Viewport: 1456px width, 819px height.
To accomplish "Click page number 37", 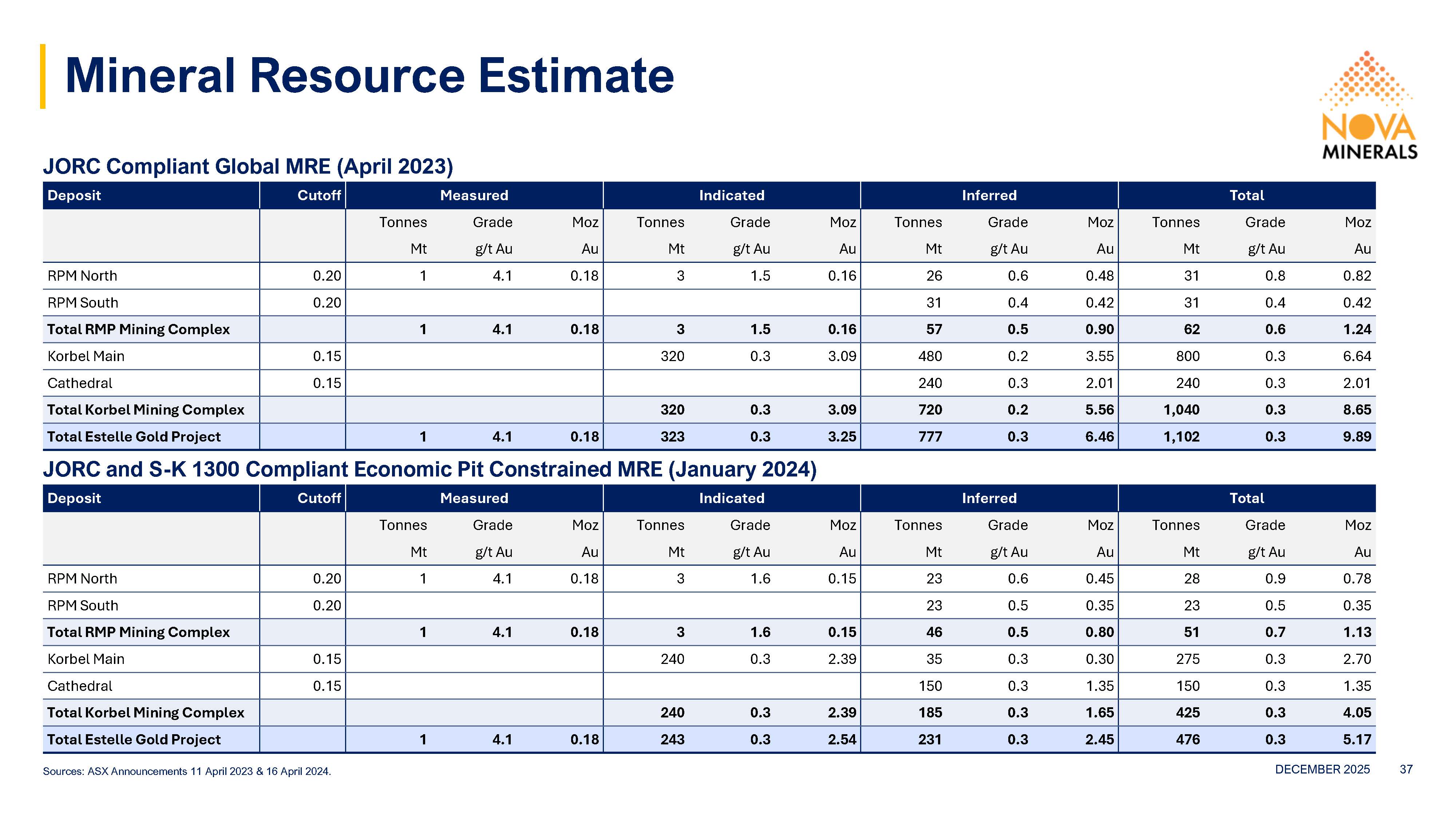I will click(1406, 769).
